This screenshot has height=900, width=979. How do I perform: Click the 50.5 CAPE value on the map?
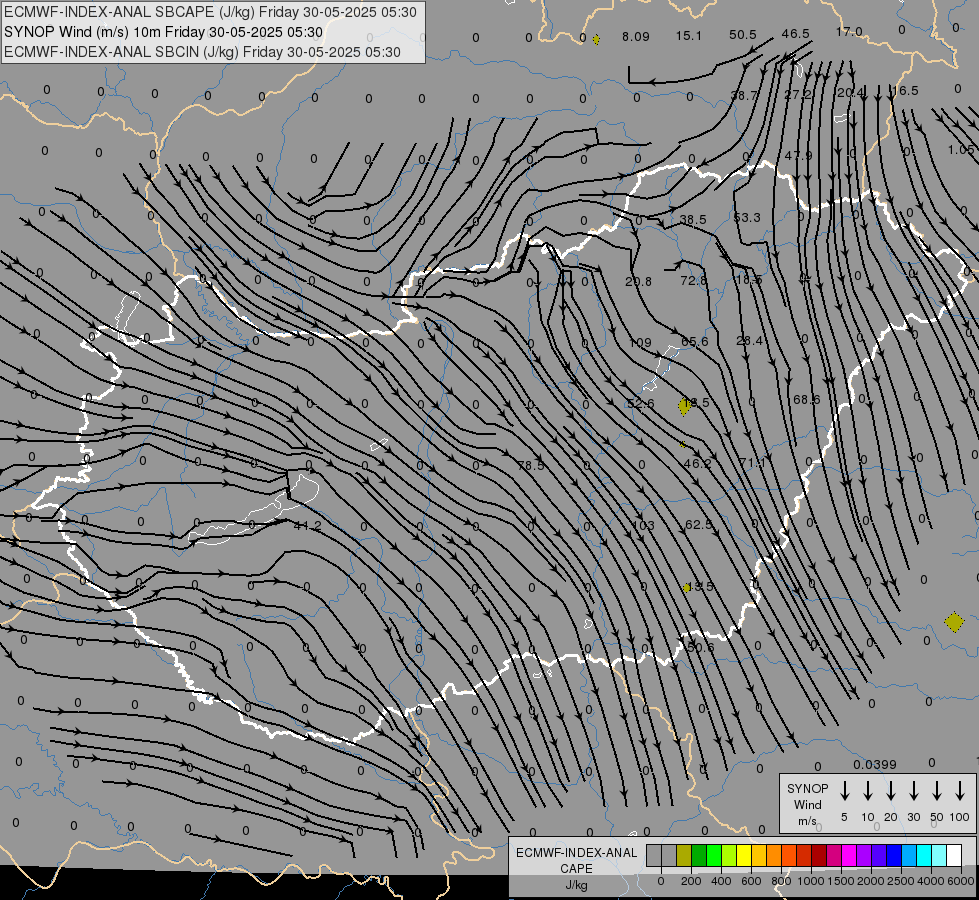[742, 35]
